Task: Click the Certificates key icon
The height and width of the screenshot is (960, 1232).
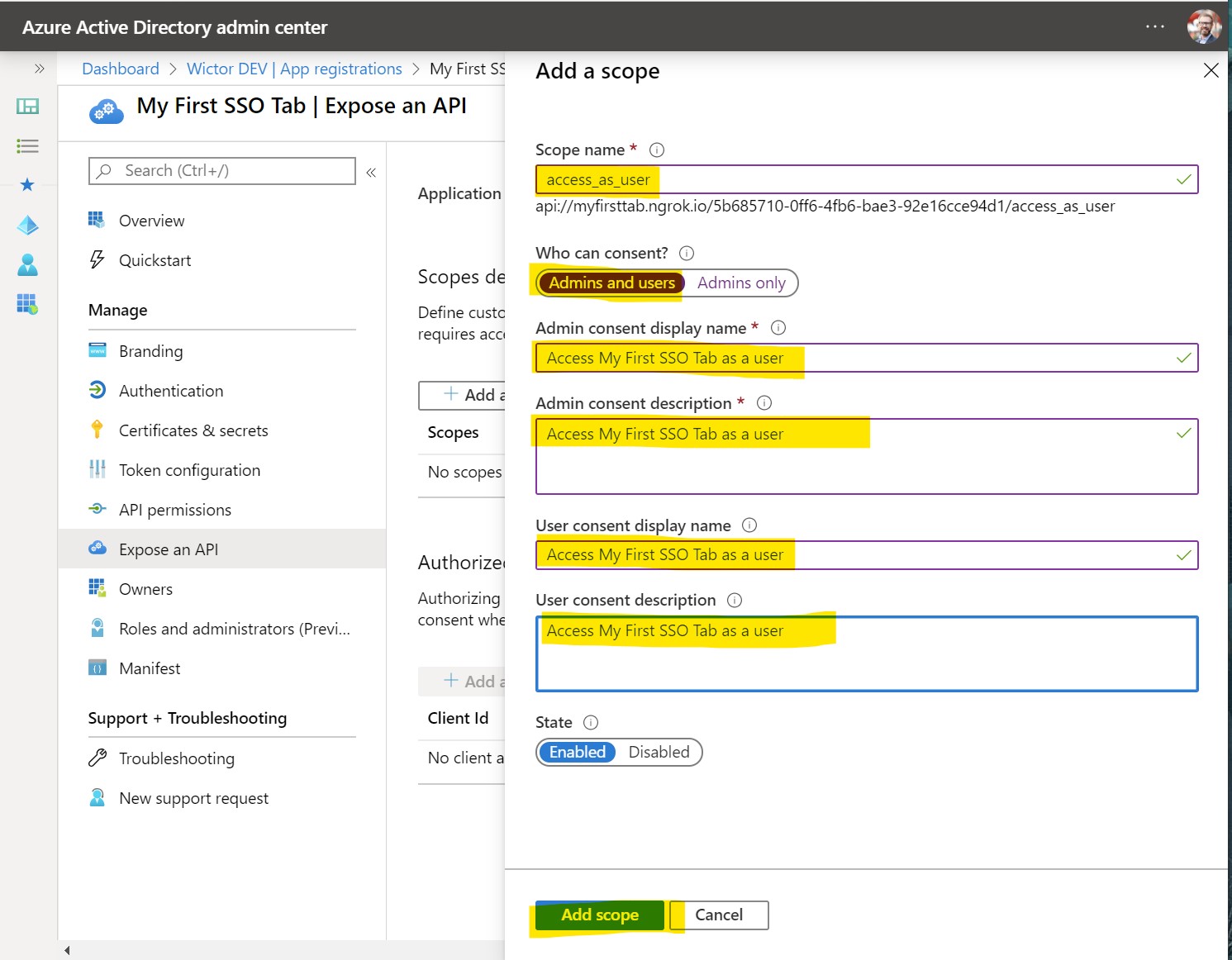Action: [98, 430]
